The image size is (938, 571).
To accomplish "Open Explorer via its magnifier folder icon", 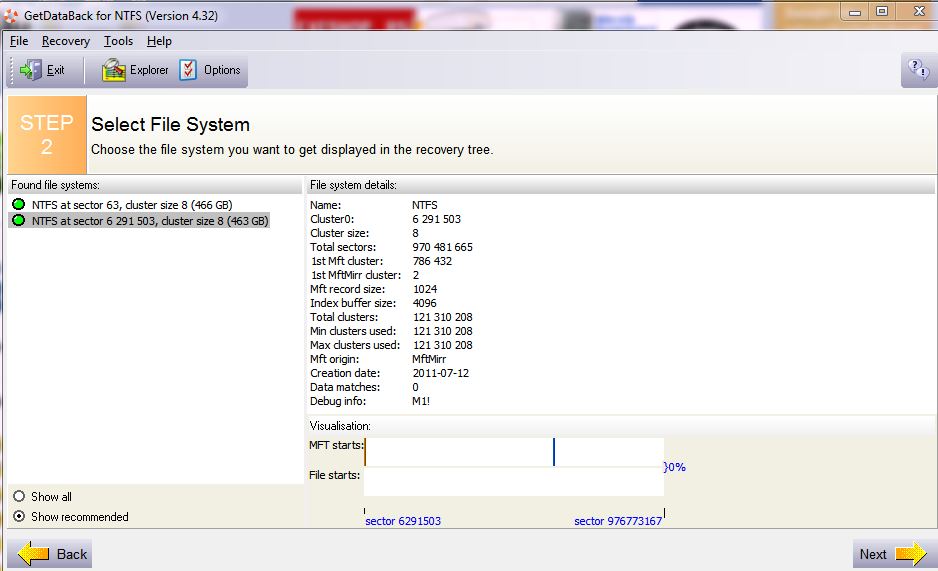I will click(x=114, y=70).
